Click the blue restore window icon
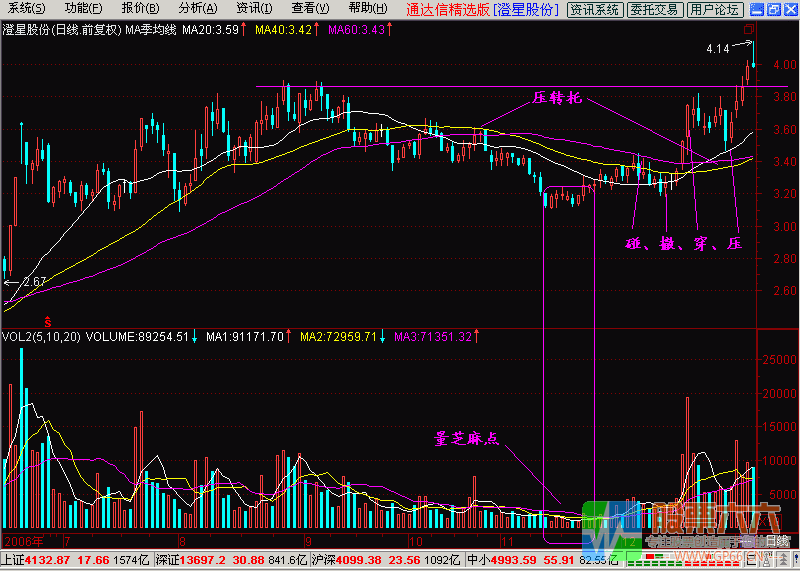This screenshot has width=800, height=571. (774, 10)
